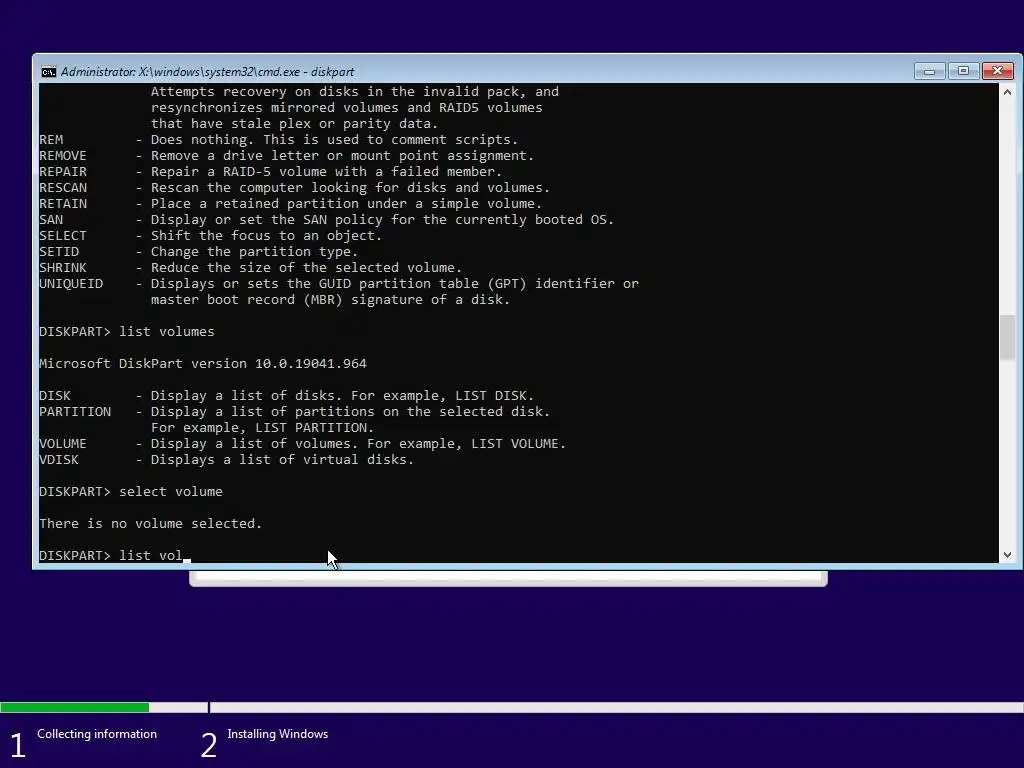Click the REMOVE command entry
Viewport: 1024px width, 768px height.
pyautogui.click(x=287, y=155)
